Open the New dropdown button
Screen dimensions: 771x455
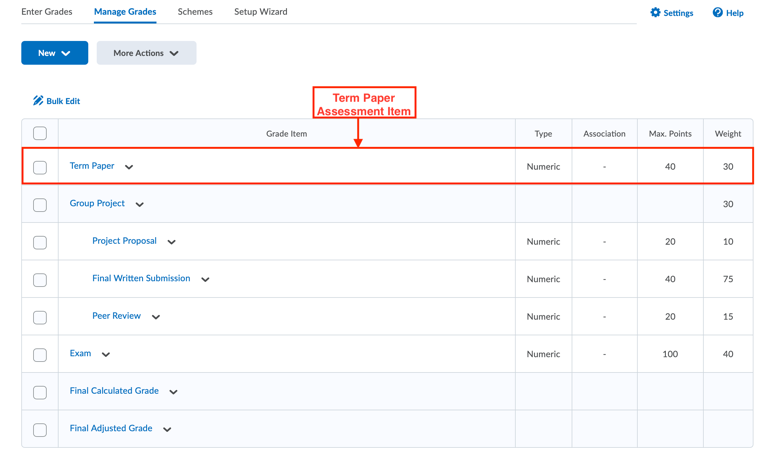pyautogui.click(x=55, y=53)
